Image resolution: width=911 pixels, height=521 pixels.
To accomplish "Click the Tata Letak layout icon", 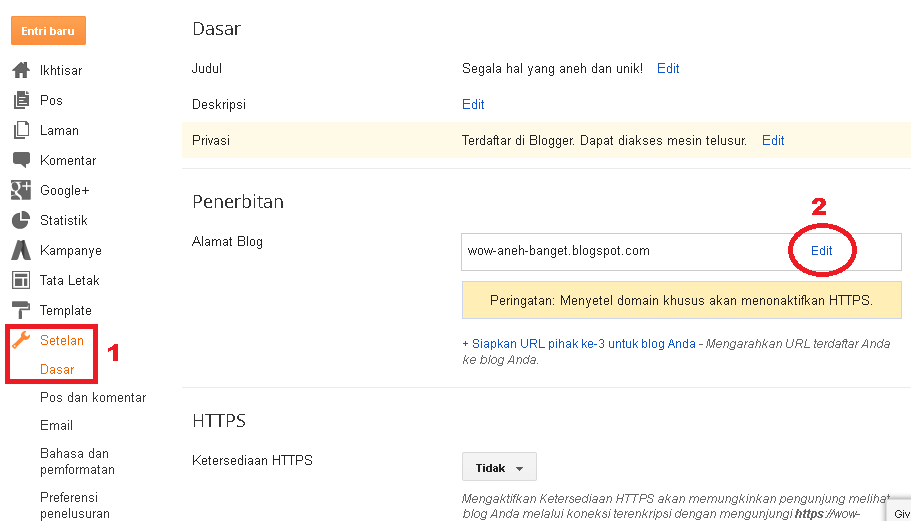I will point(21,280).
